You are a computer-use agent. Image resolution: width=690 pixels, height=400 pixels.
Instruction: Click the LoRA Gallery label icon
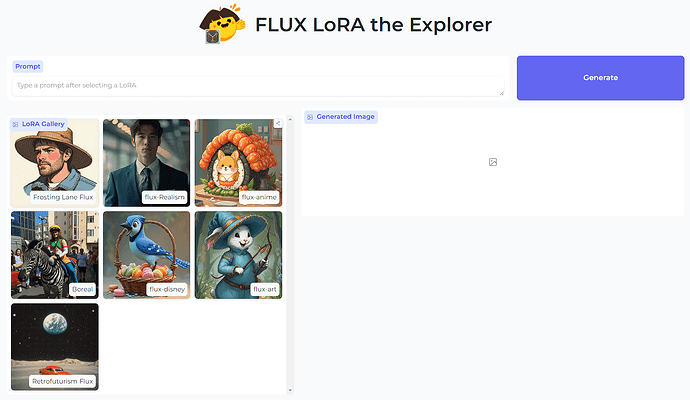tap(15, 125)
